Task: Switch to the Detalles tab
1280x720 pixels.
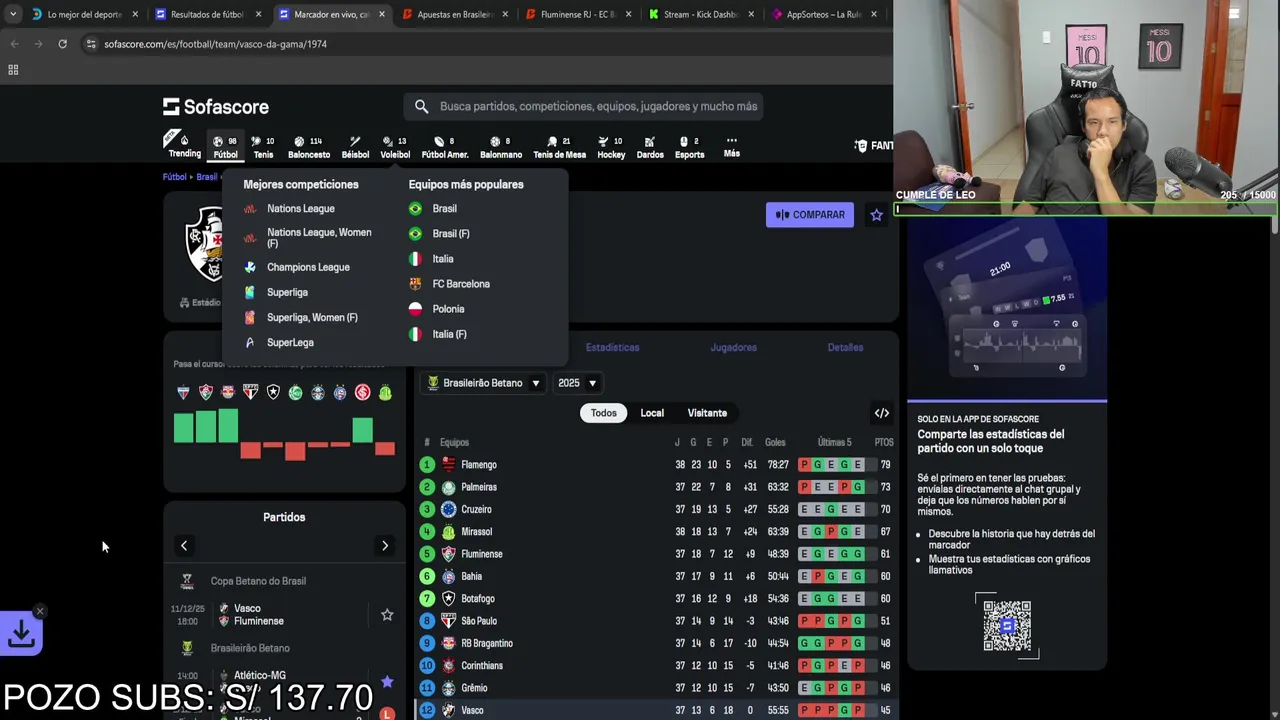Action: click(845, 347)
